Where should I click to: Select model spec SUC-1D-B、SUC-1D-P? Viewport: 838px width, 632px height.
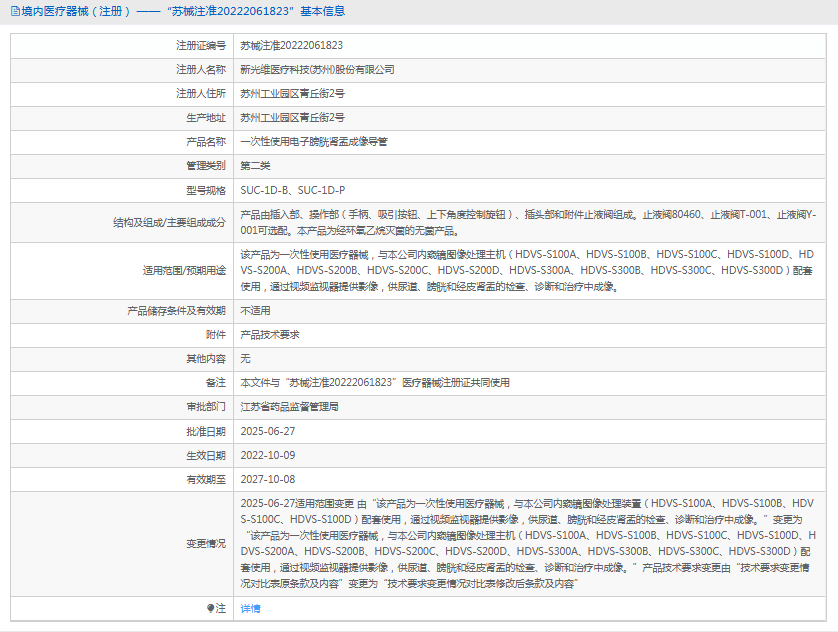[x=292, y=190]
